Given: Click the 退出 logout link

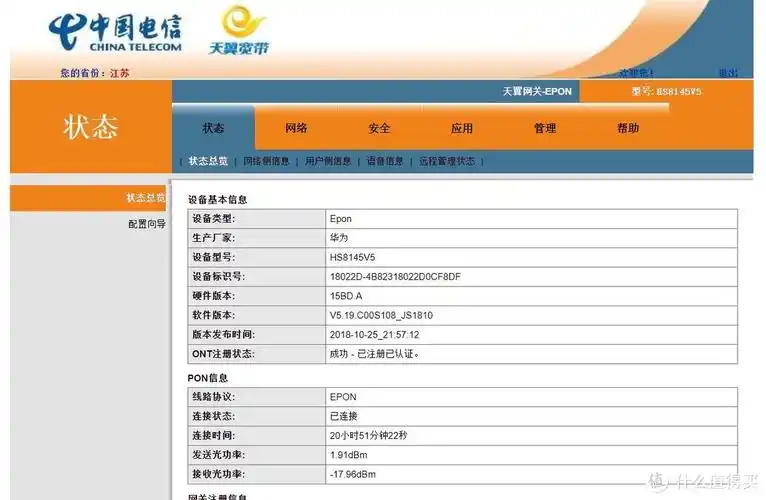Looking at the screenshot, I should 728,73.
